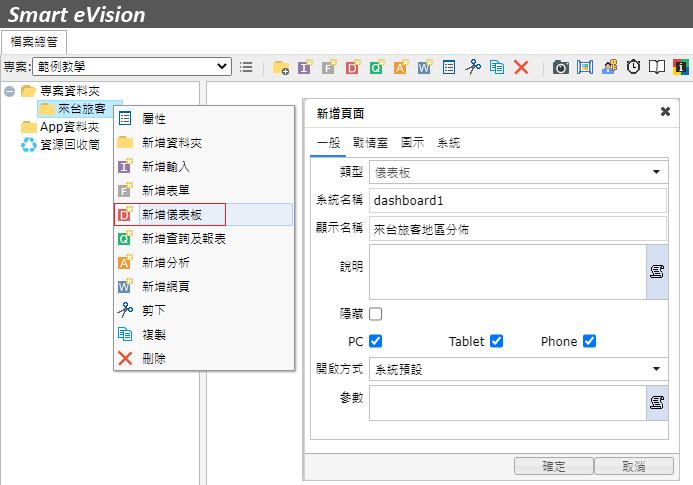Click the red X delete toolbar icon

[521, 67]
